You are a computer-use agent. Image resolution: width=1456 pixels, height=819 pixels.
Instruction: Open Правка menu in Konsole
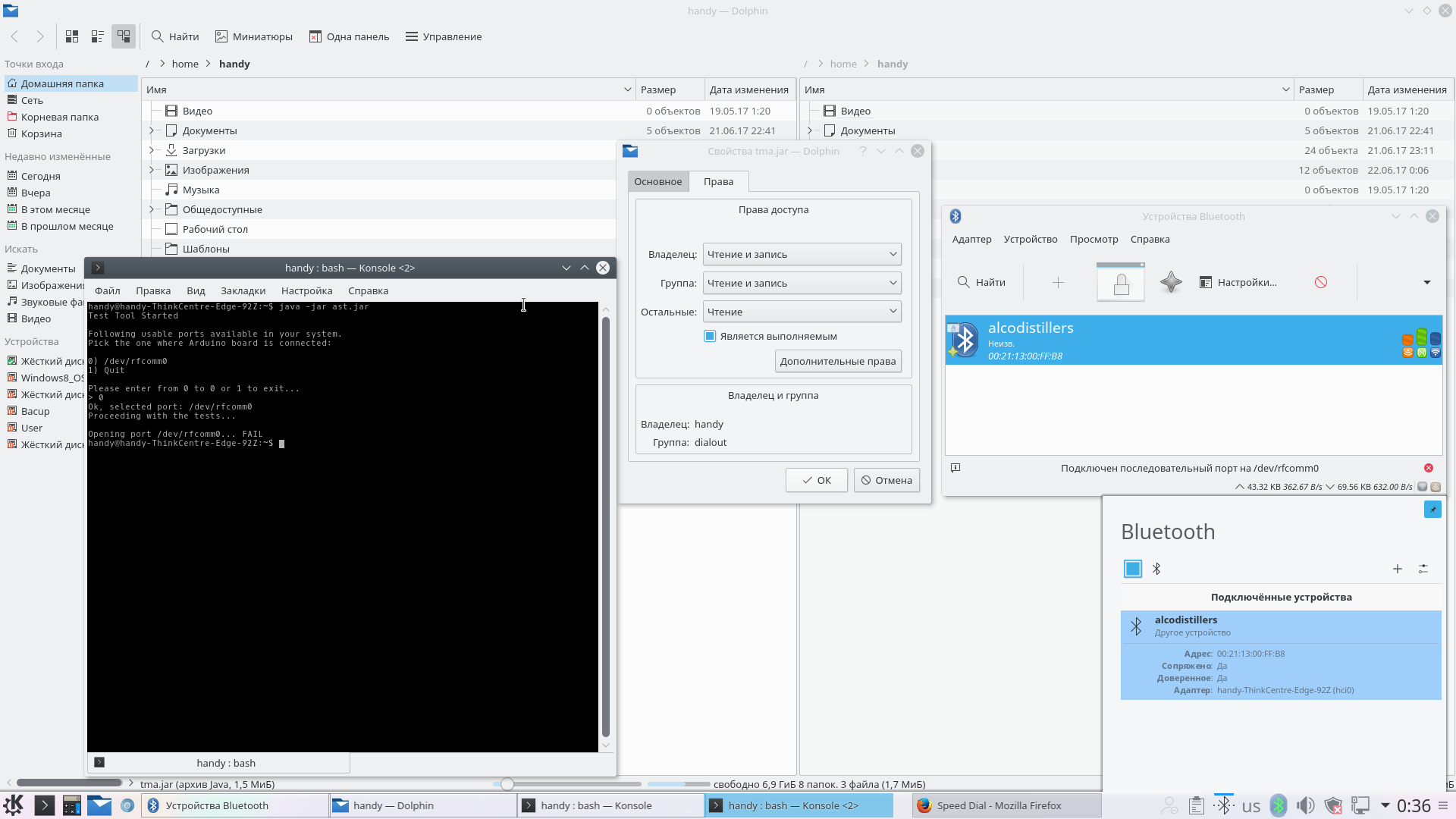[x=153, y=290]
